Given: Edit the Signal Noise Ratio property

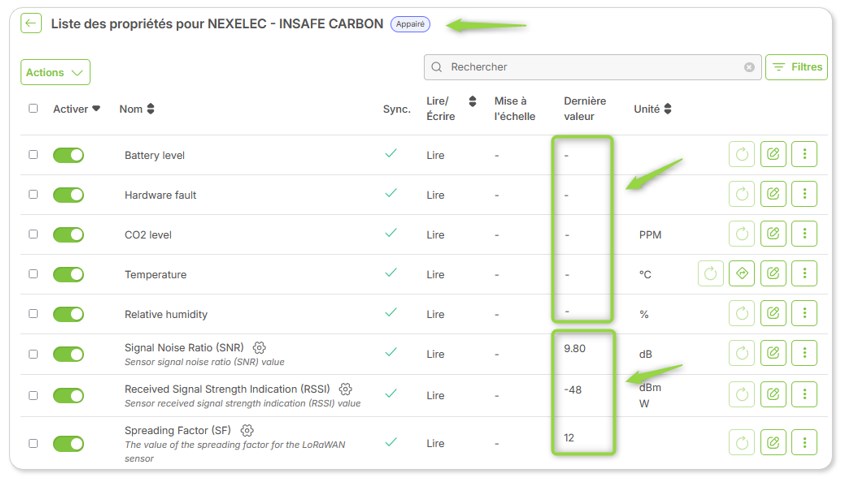Looking at the screenshot, I should 773,353.
